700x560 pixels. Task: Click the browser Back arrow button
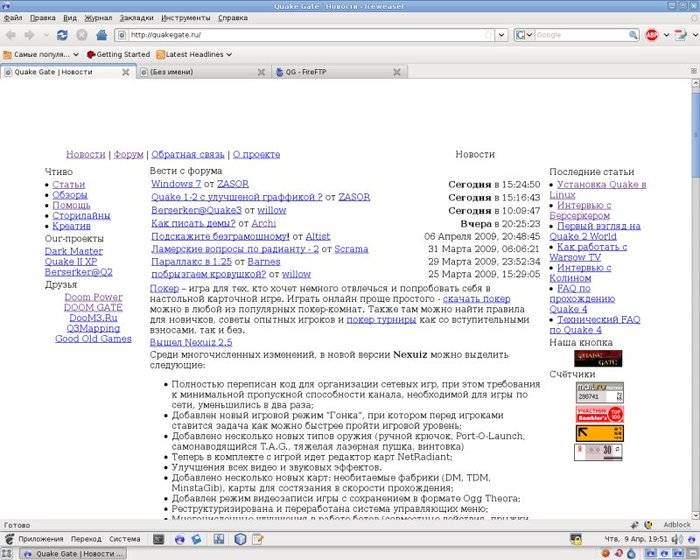11,35
